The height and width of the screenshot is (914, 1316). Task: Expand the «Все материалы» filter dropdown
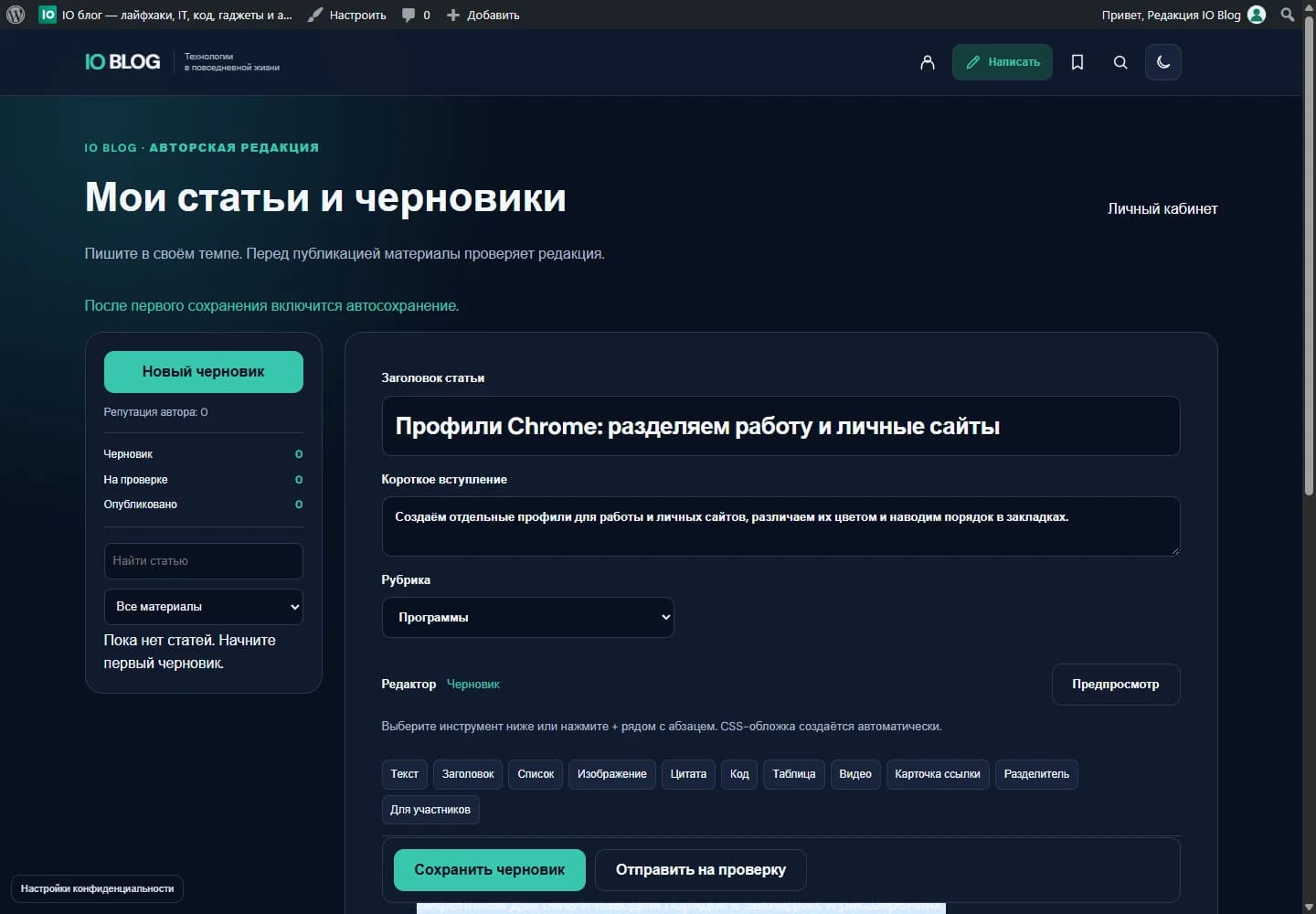(x=203, y=607)
